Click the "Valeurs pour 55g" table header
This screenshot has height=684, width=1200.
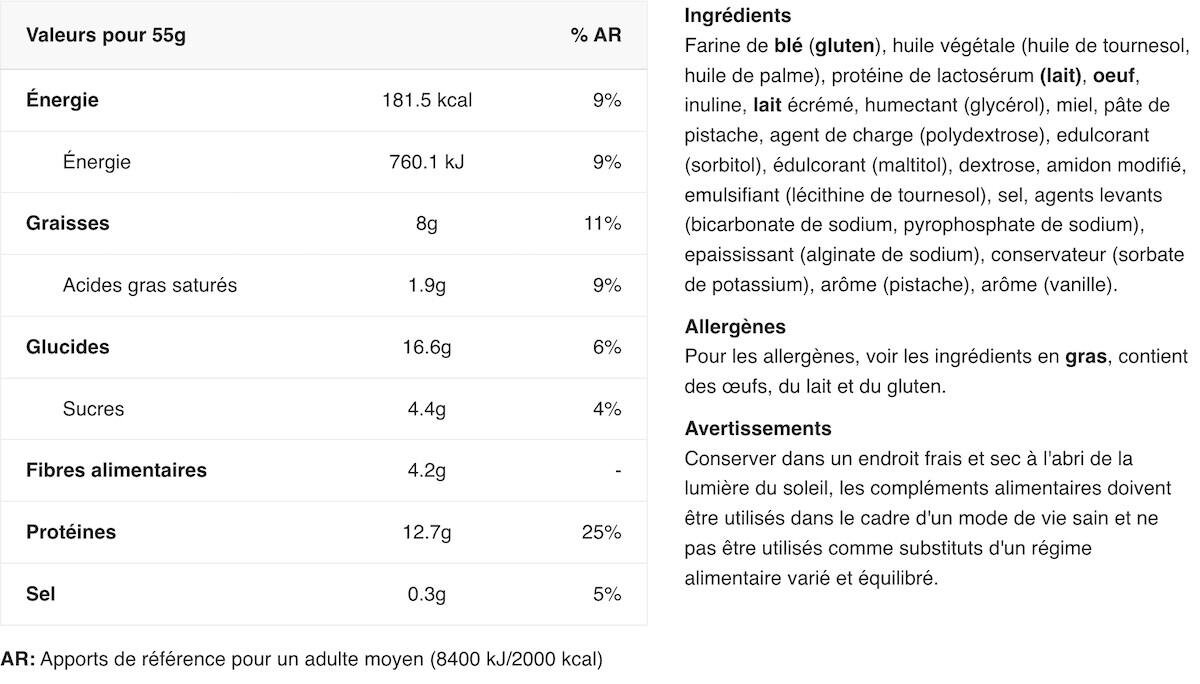coord(106,36)
